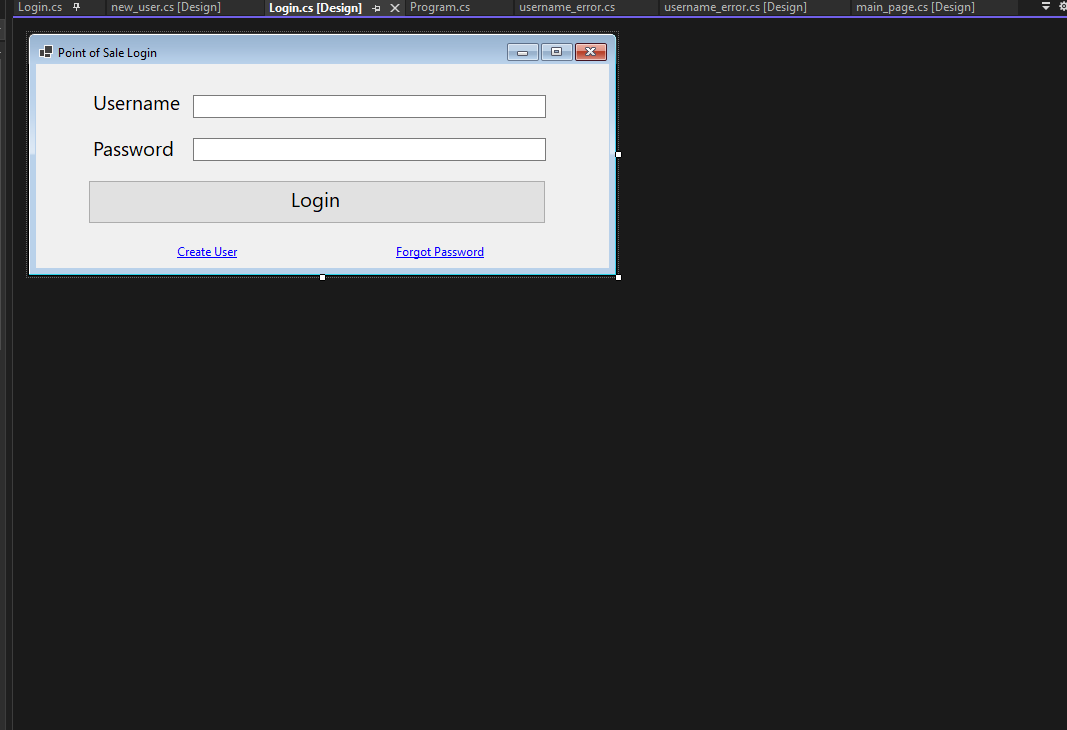Open the username_error.cs code tab
The height and width of the screenshot is (730, 1067).
pos(567,7)
